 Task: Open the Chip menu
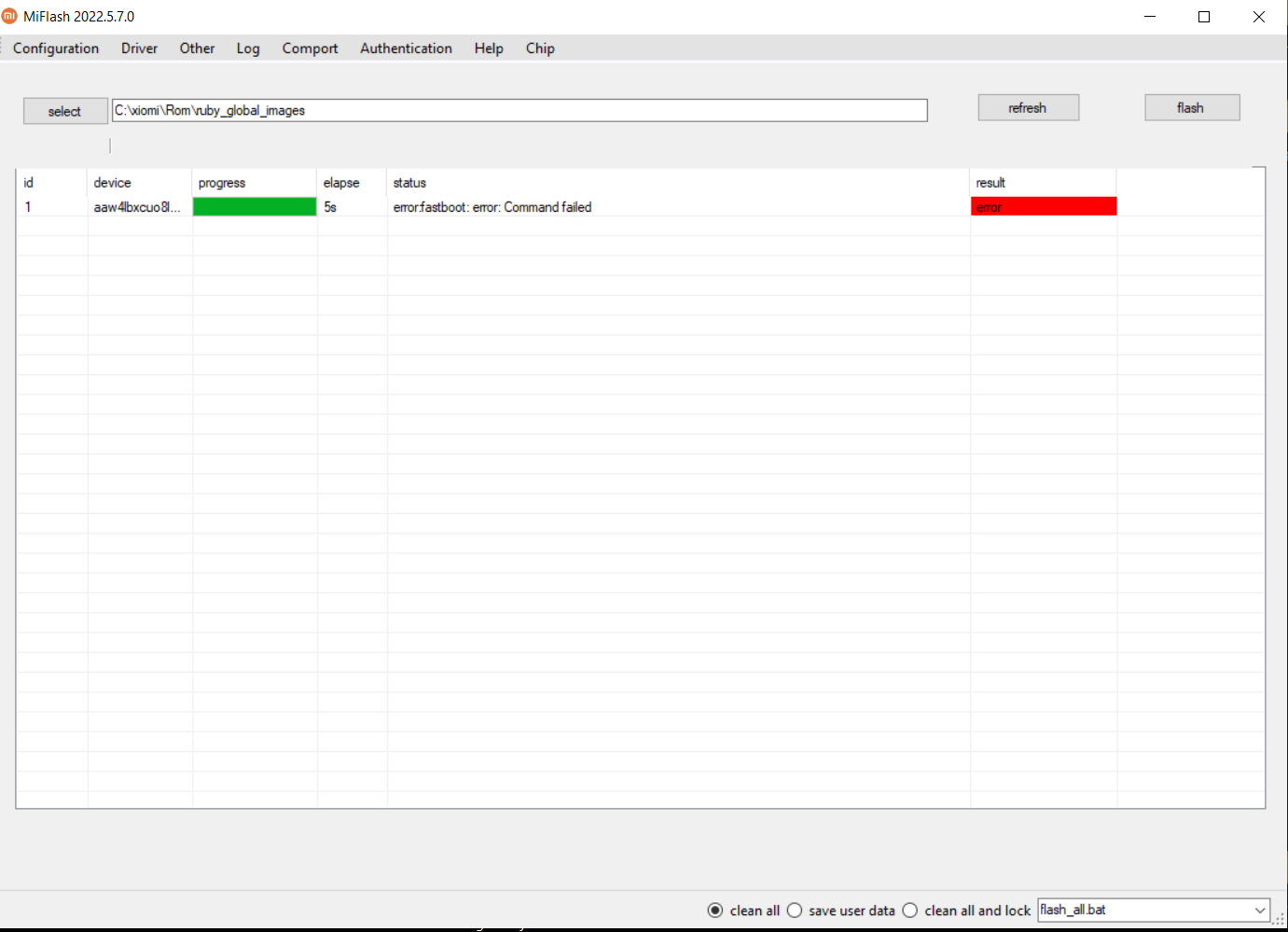click(x=540, y=49)
